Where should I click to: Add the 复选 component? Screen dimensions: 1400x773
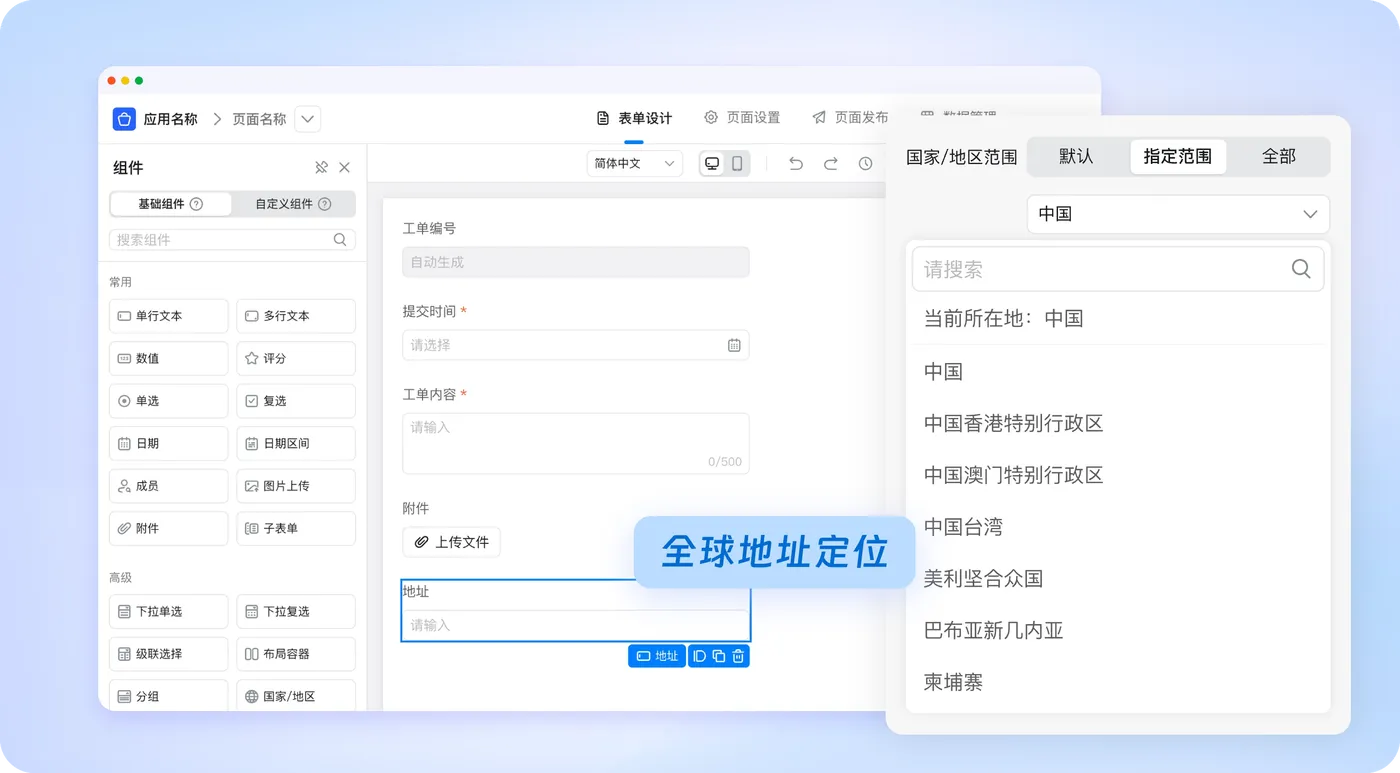[296, 401]
